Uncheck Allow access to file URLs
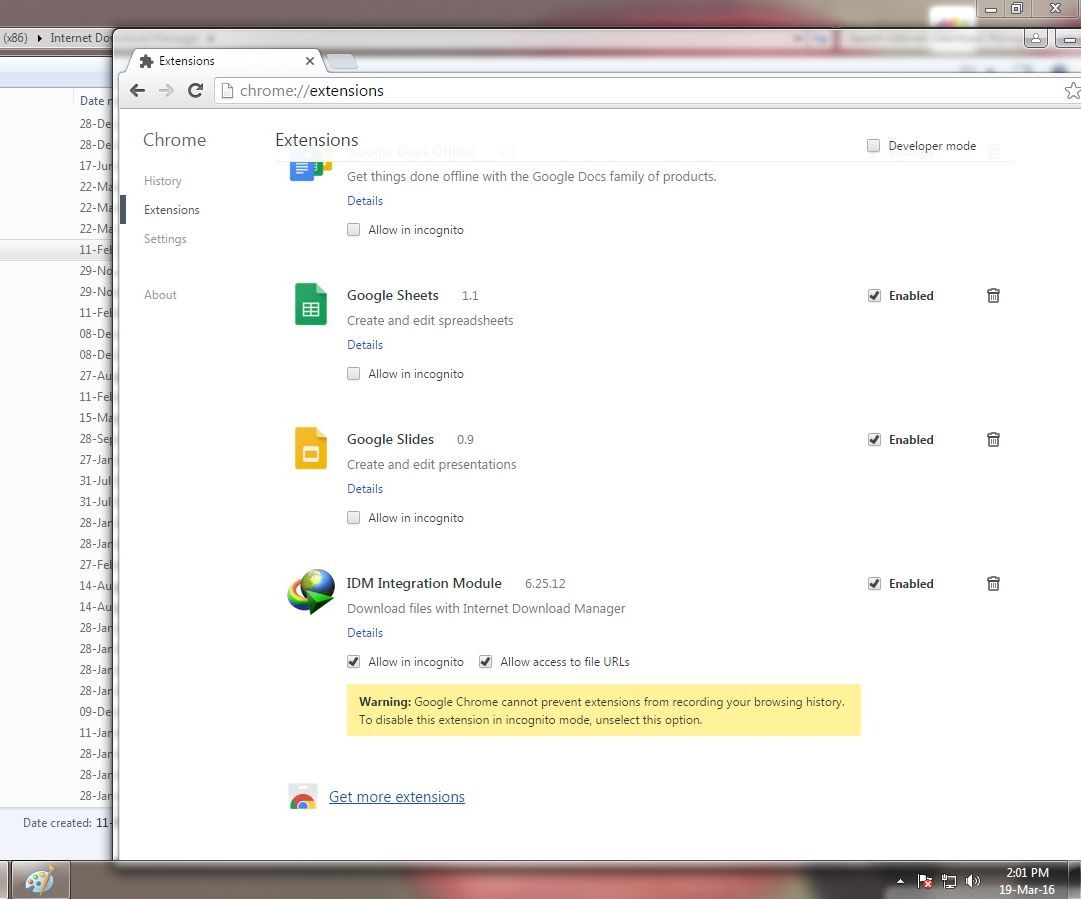This screenshot has width=1081, height=899. [485, 661]
